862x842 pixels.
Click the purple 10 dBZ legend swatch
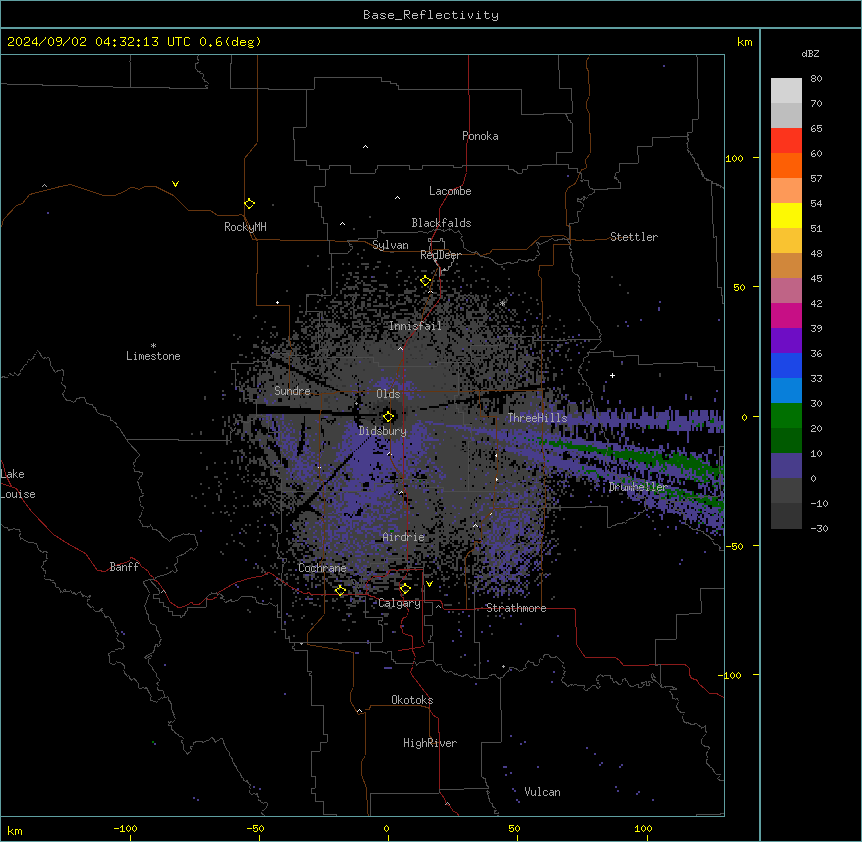click(786, 466)
